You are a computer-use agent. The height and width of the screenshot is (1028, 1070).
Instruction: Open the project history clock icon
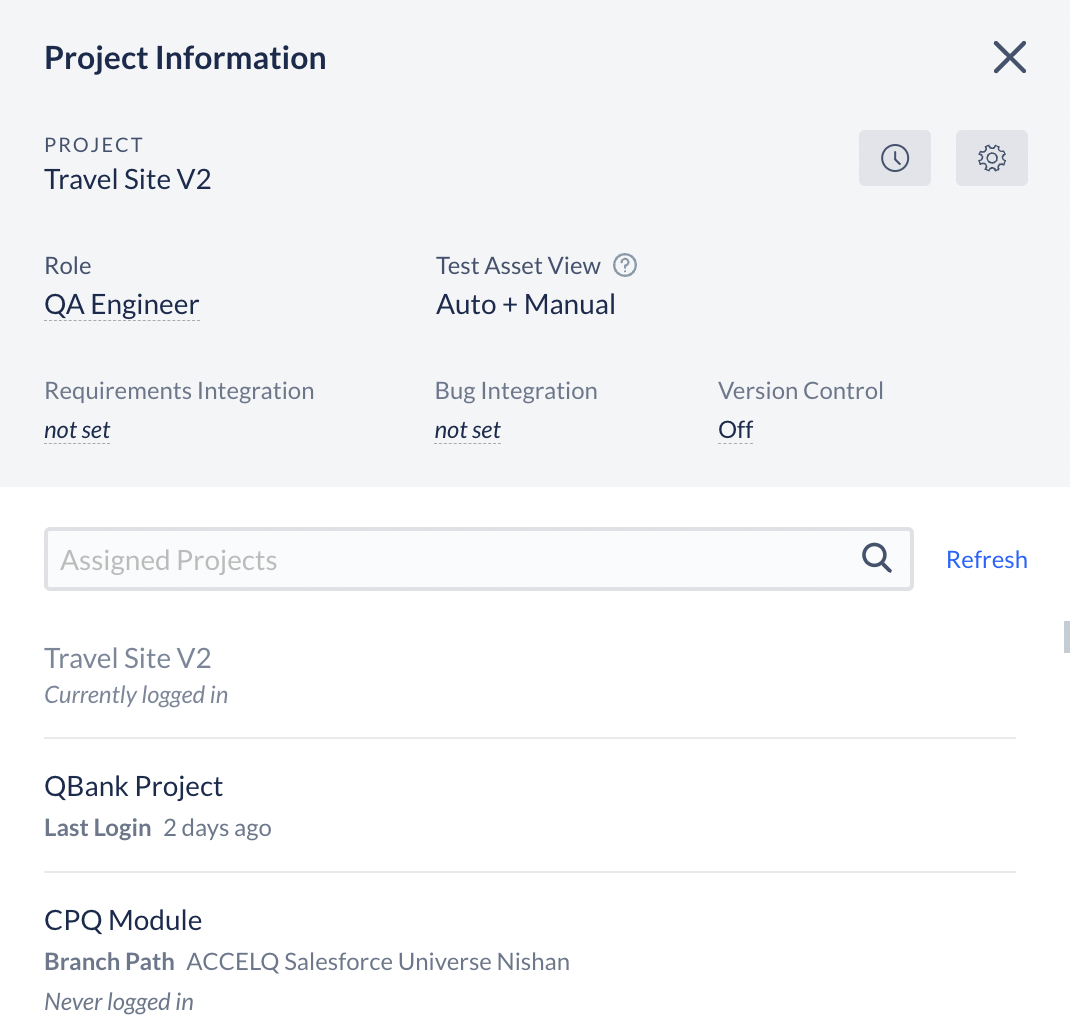click(x=894, y=157)
